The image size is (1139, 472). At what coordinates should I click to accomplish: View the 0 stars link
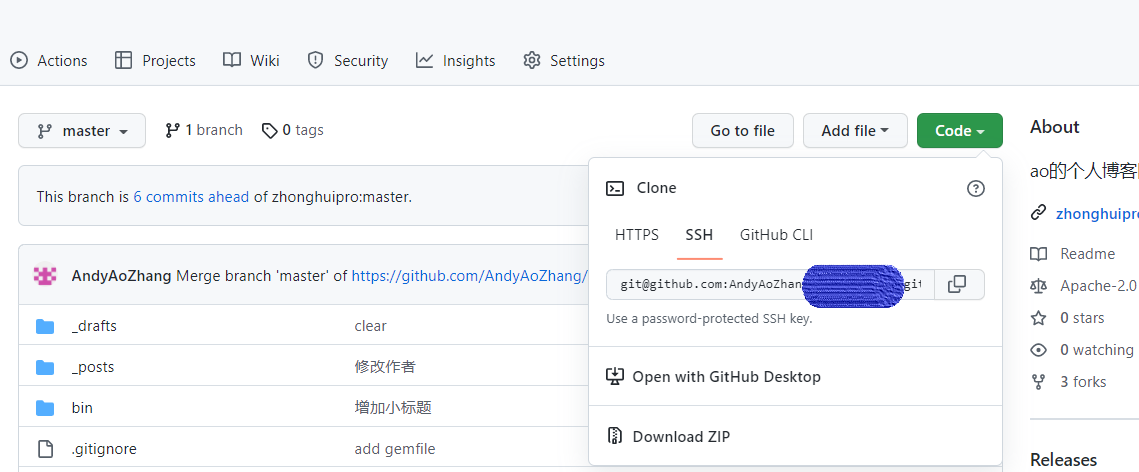pos(1082,318)
